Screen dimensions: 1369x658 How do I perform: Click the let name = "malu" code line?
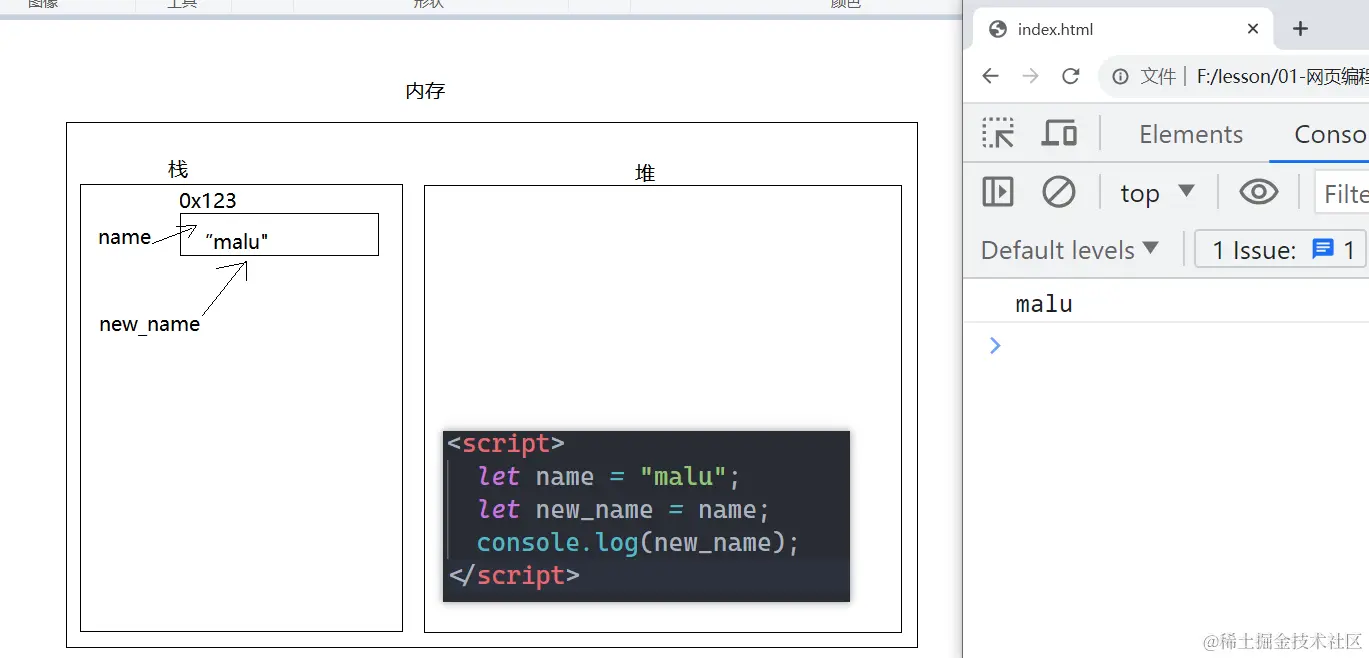point(609,477)
